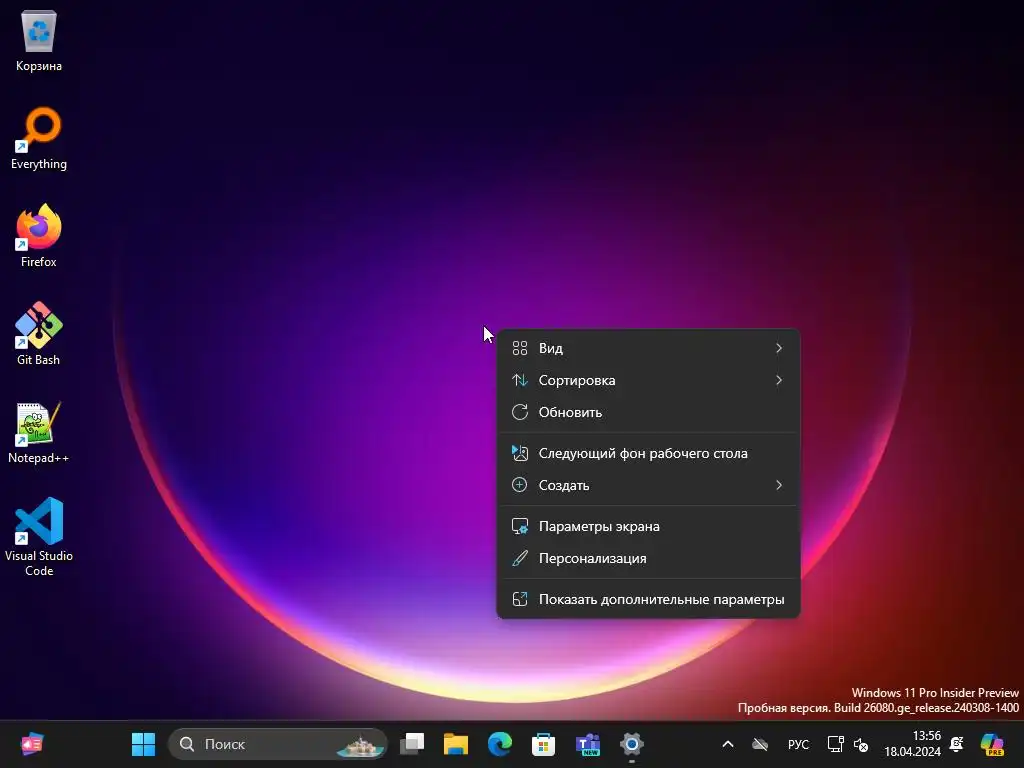Screen dimensions: 1024x768
Task: Open Microsoft Store from the taskbar
Action: pyautogui.click(x=543, y=744)
